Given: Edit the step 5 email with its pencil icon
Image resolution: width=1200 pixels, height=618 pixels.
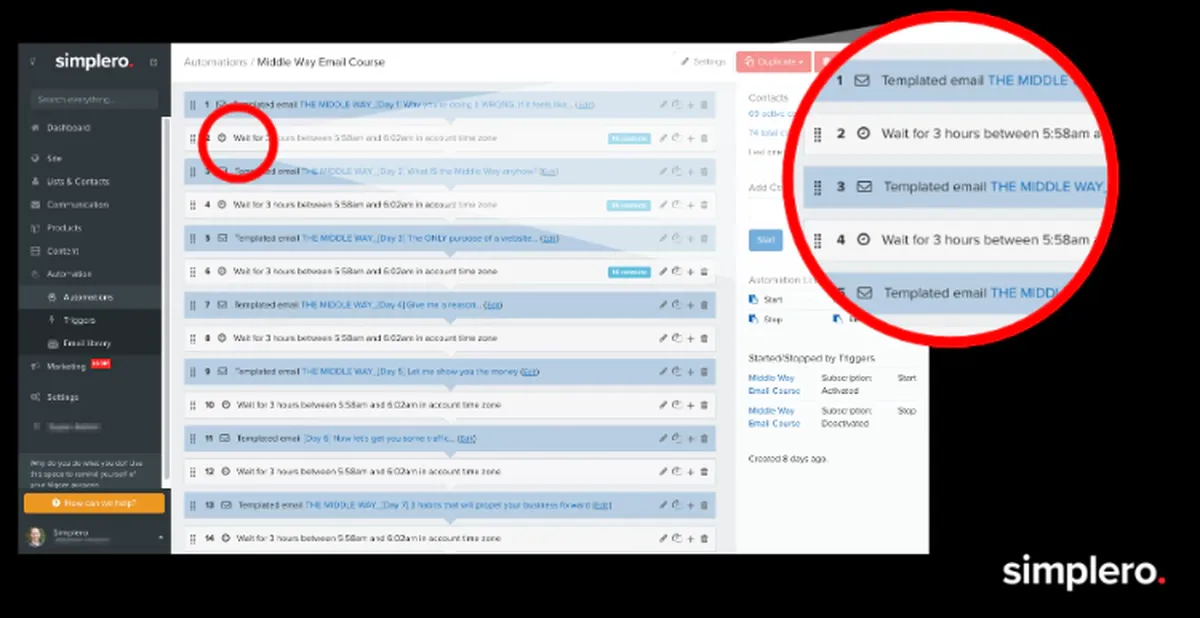Looking at the screenshot, I should click(662, 238).
